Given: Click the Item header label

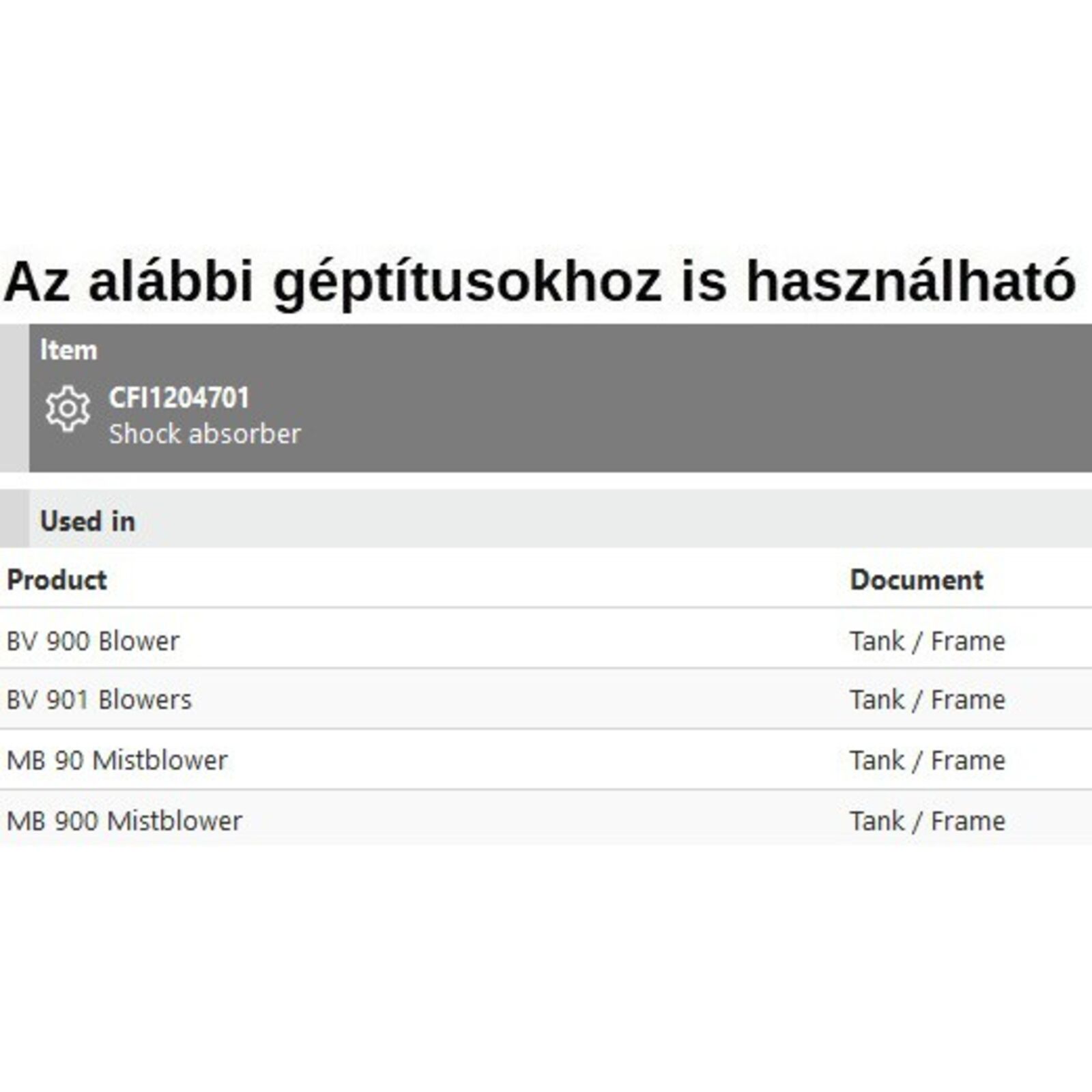Looking at the screenshot, I should tap(68, 350).
